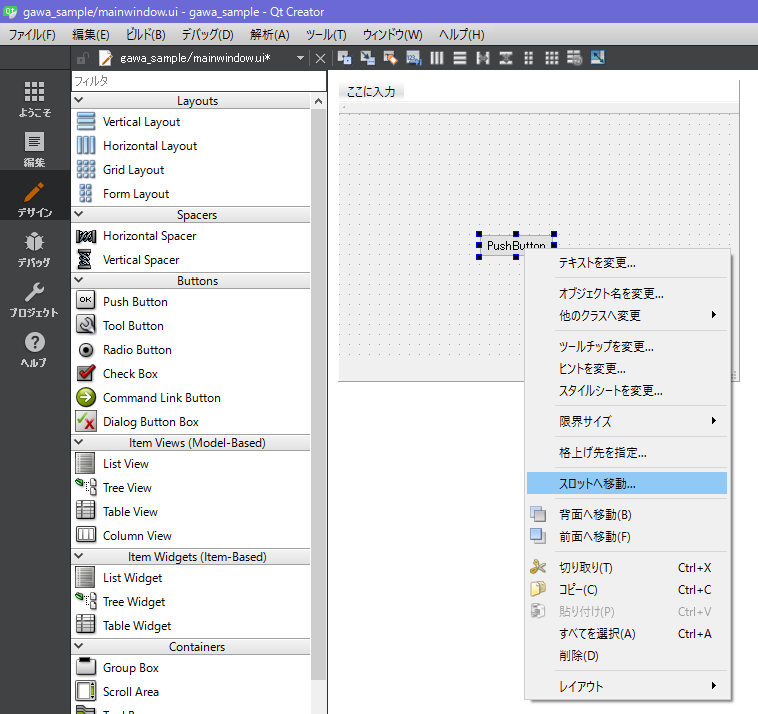
Task: Click the Break Layout toolbar icon
Action: tap(574, 58)
